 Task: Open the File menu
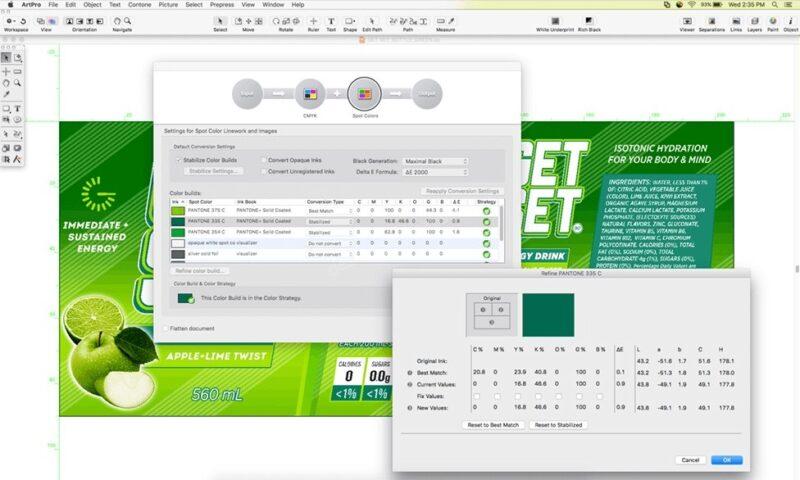53,5
